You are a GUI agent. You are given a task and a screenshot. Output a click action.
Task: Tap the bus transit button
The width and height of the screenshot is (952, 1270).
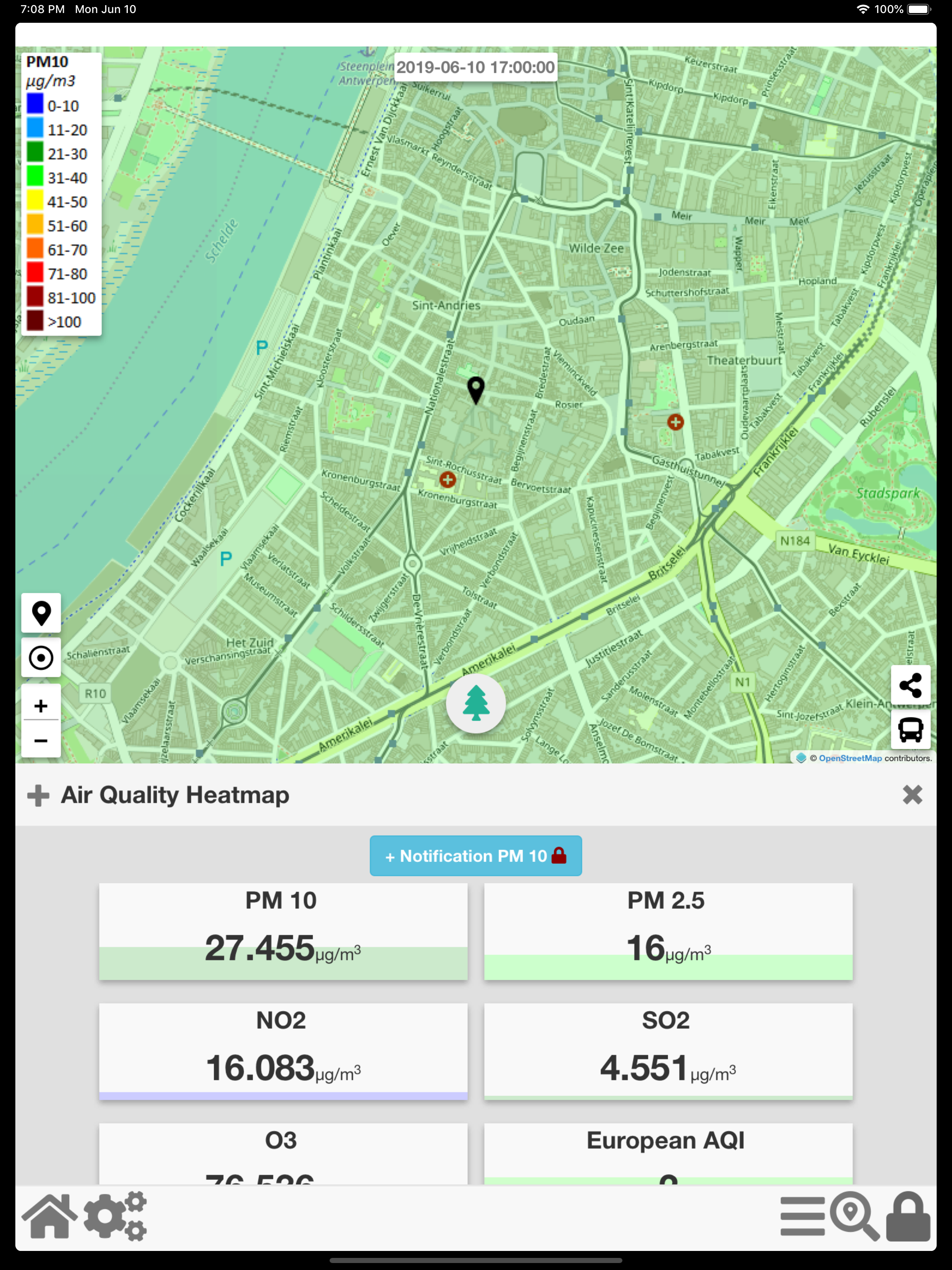[x=910, y=730]
